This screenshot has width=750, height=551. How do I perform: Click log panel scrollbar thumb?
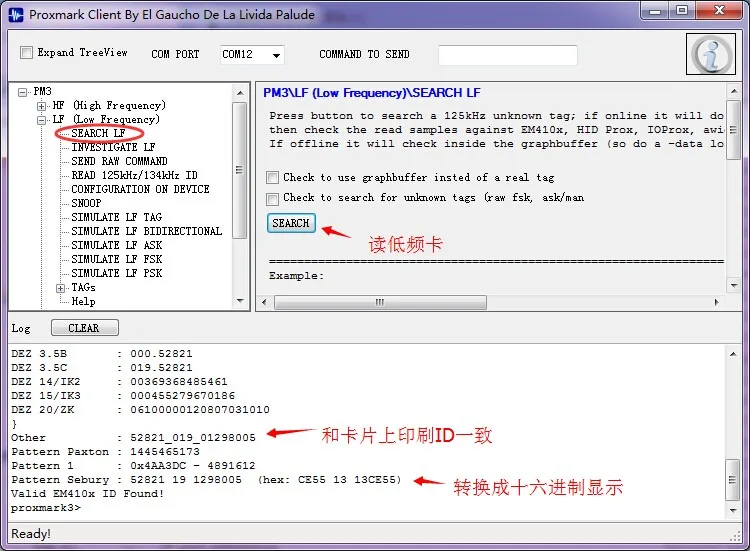732,480
